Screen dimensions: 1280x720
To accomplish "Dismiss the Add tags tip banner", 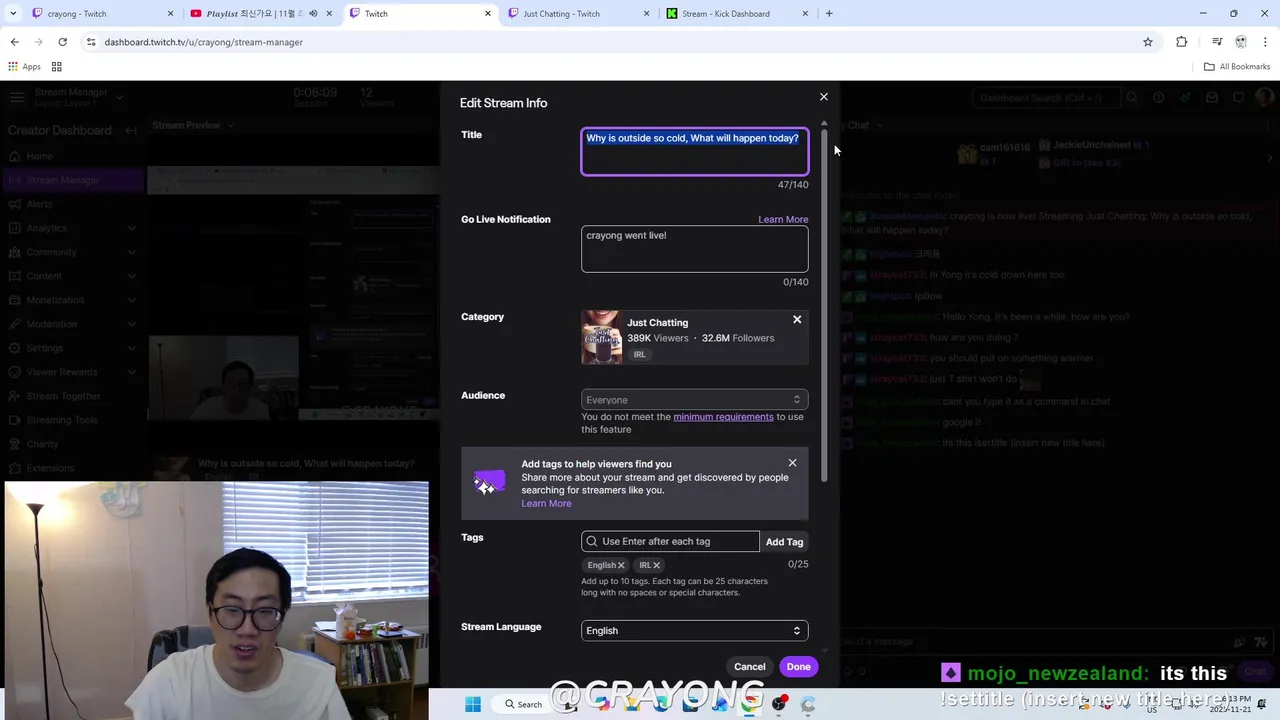I will point(792,463).
